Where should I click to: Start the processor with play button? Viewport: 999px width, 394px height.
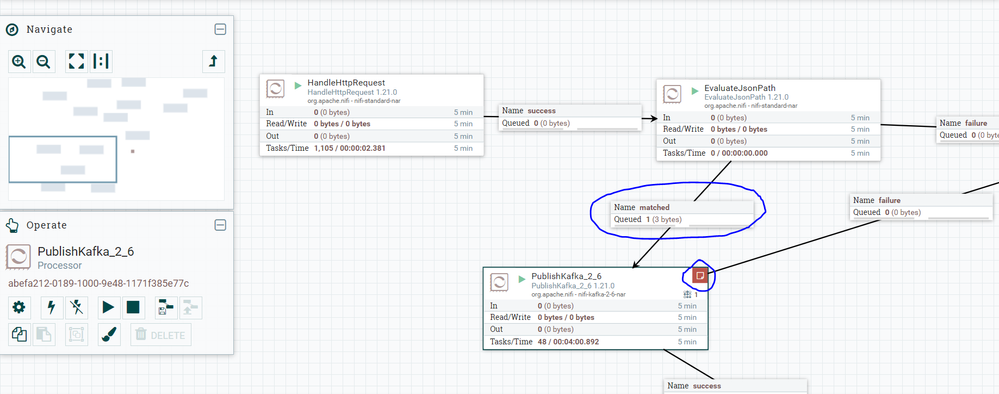pyautogui.click(x=108, y=308)
